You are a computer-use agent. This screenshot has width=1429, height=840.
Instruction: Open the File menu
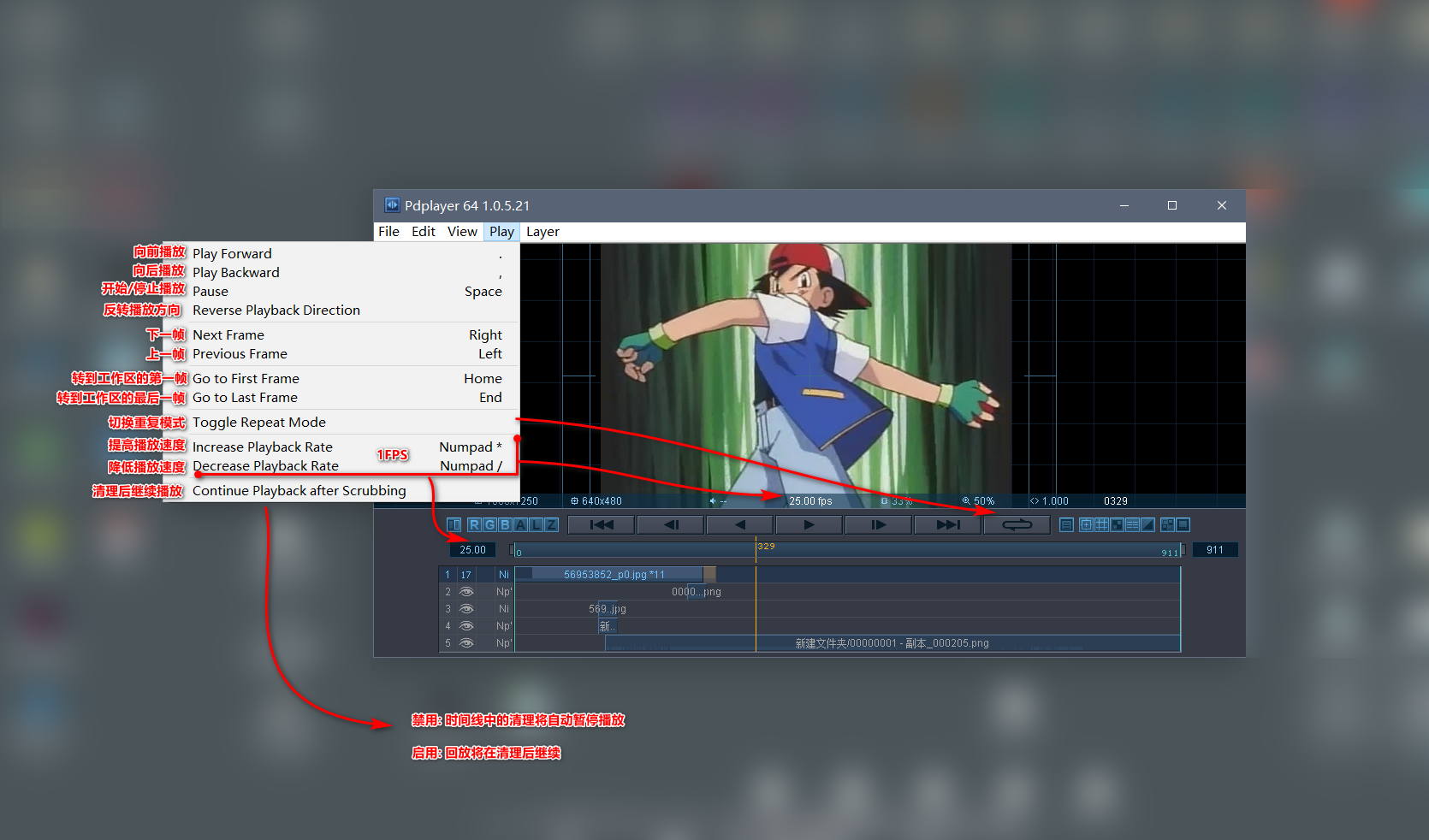[388, 232]
